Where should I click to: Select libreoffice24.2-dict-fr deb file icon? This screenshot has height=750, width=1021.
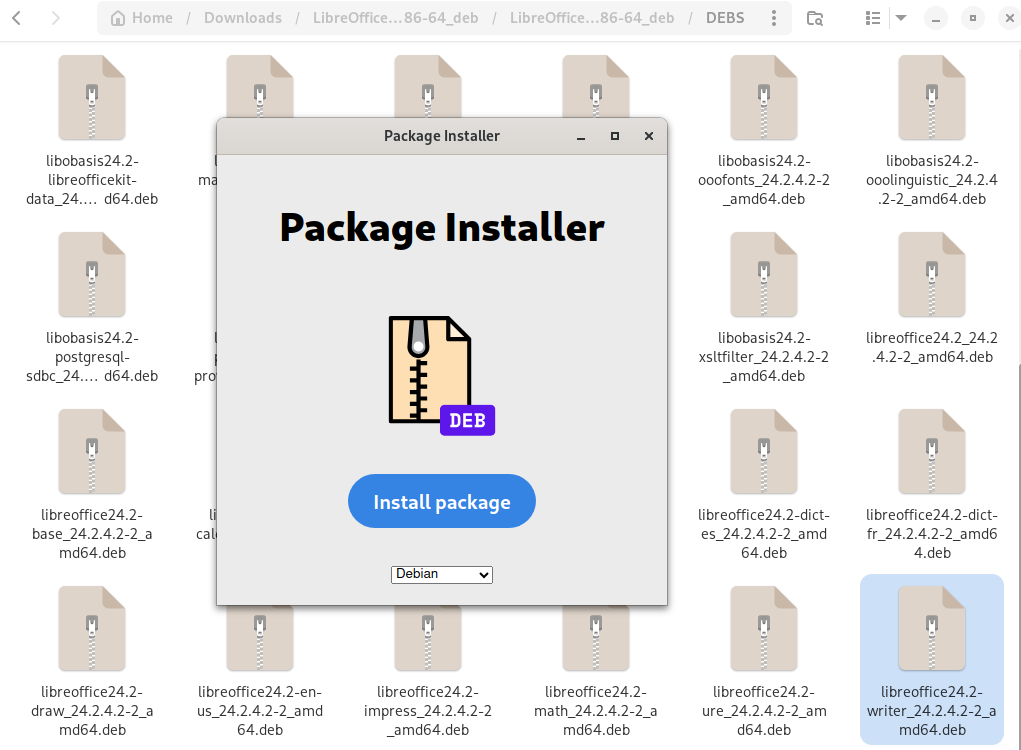tap(932, 452)
